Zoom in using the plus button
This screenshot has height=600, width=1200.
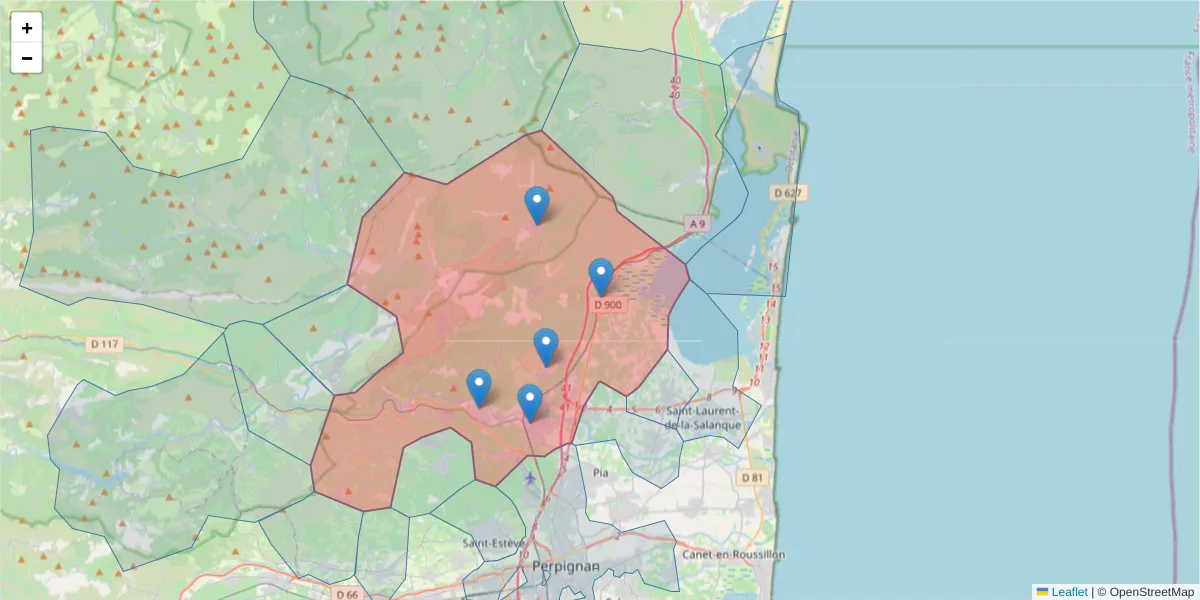coord(26,26)
